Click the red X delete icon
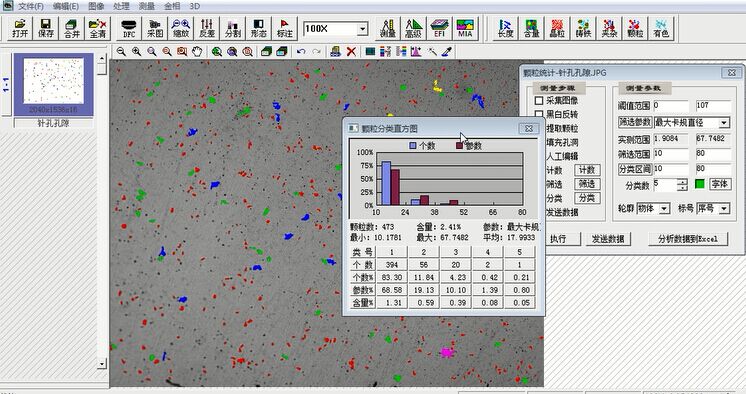The height and width of the screenshot is (394, 746). tap(351, 51)
